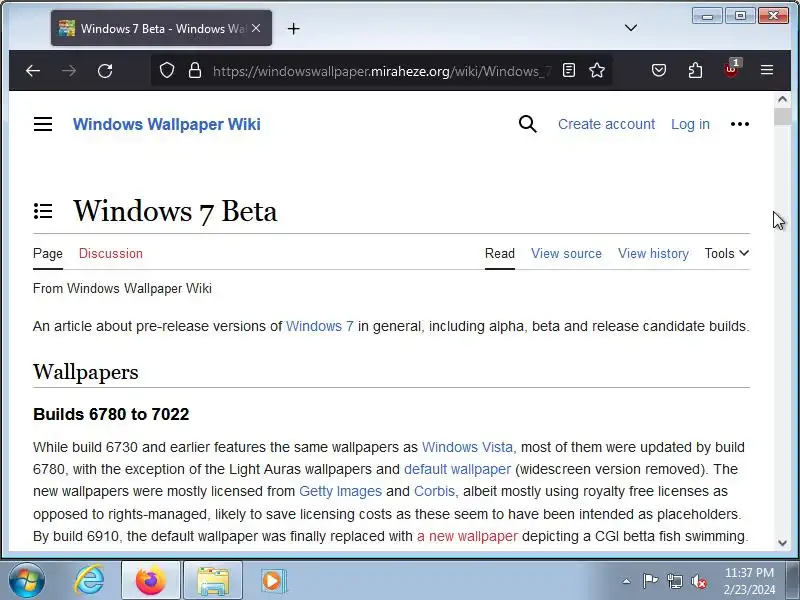Open the Pocket save icon
This screenshot has height=600, width=800.
(659, 70)
